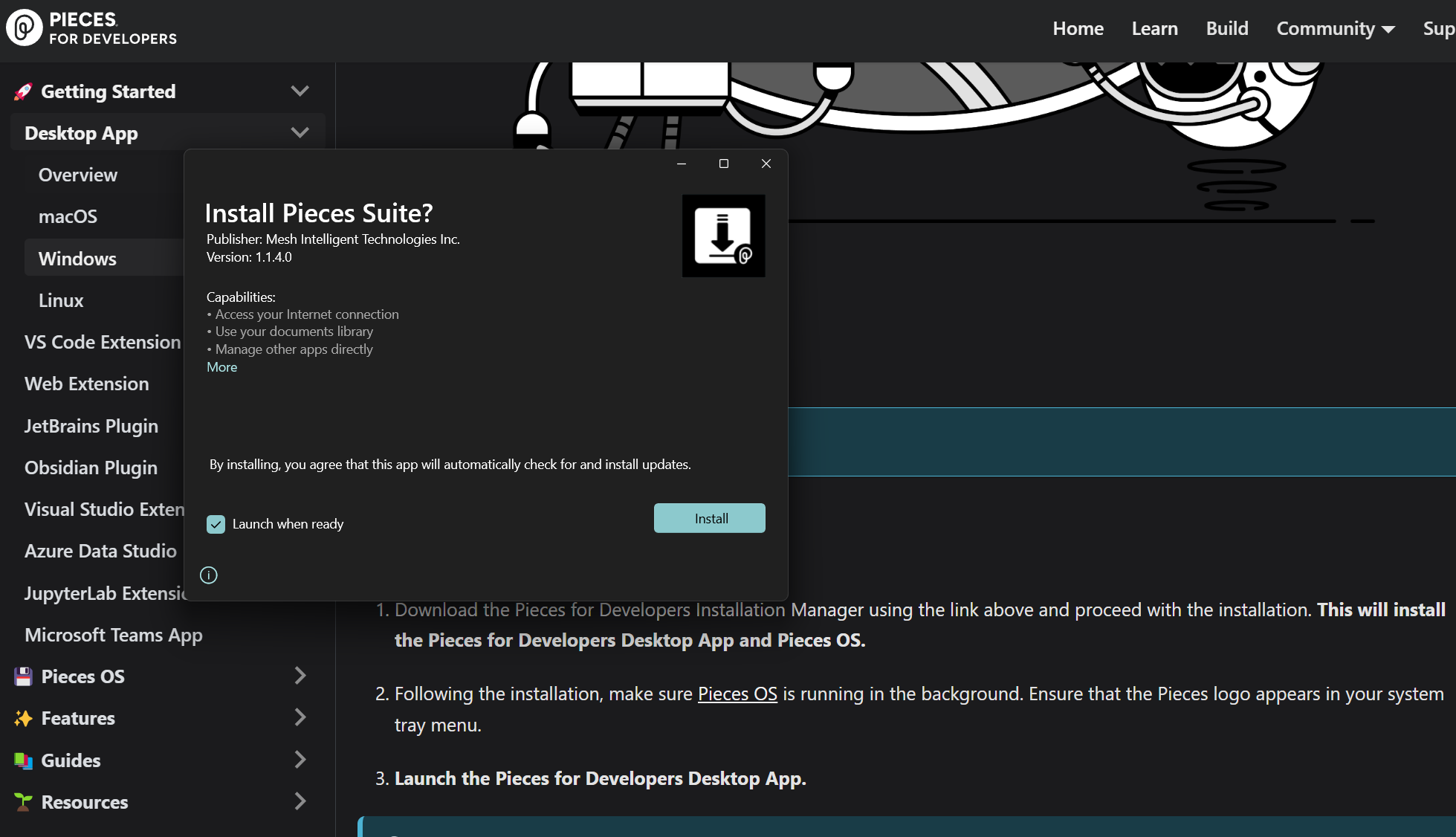
Task: Uncheck the Launch when ready checkbox
Action: coord(216,524)
